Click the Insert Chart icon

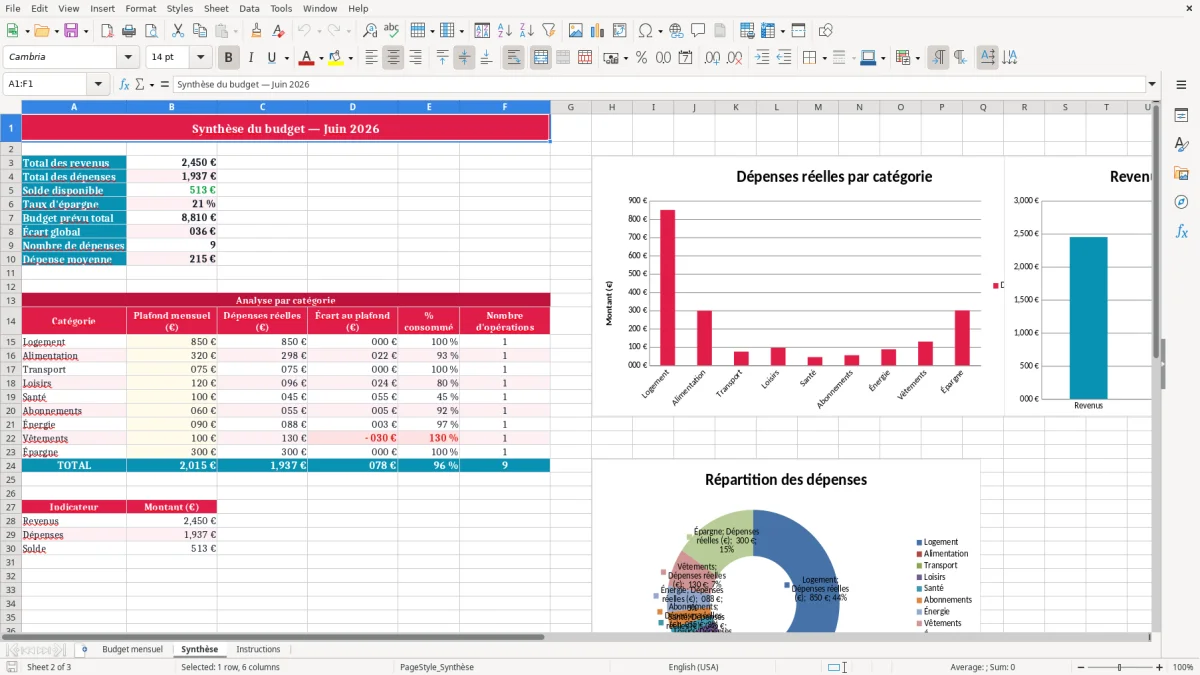tap(598, 31)
